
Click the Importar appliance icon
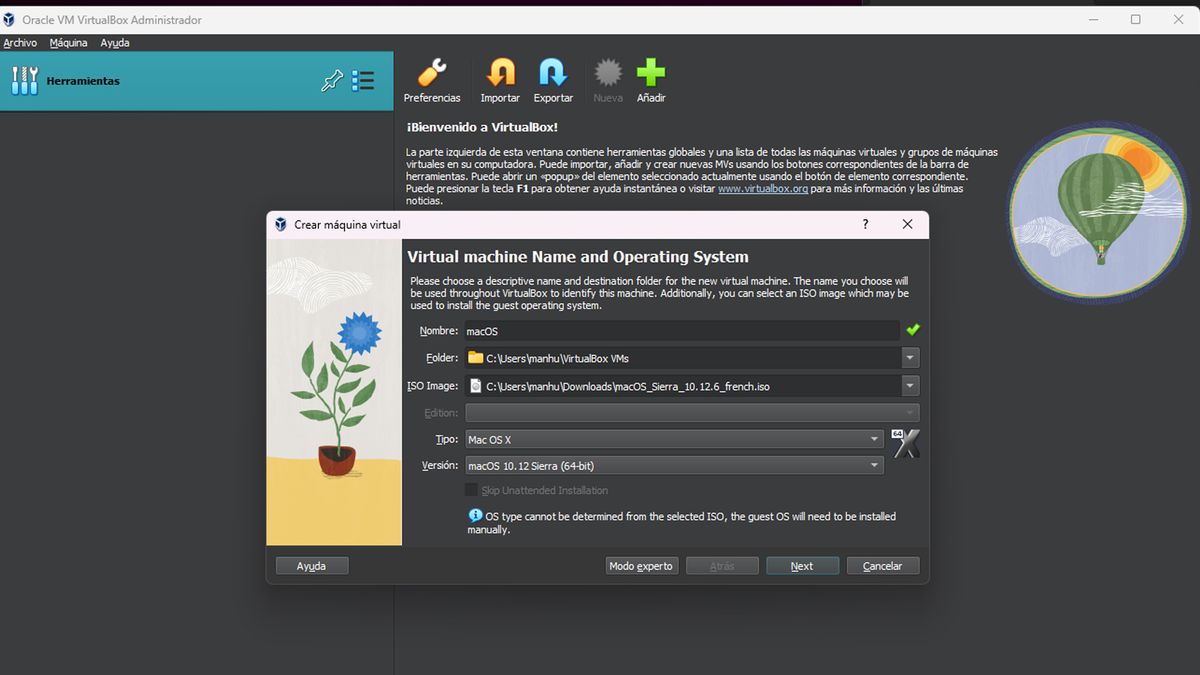point(500,80)
